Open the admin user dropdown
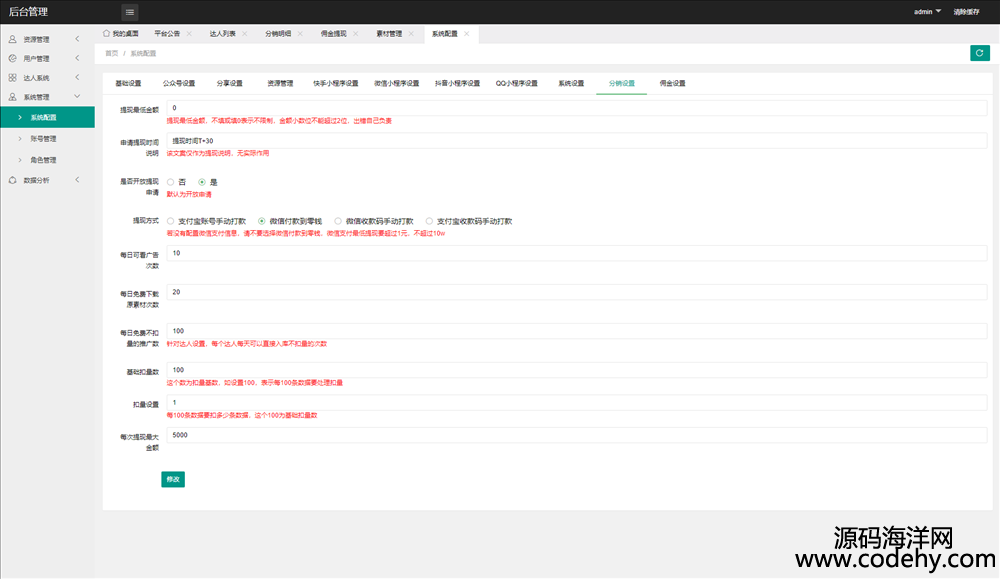This screenshot has height=579, width=1000. coord(927,12)
